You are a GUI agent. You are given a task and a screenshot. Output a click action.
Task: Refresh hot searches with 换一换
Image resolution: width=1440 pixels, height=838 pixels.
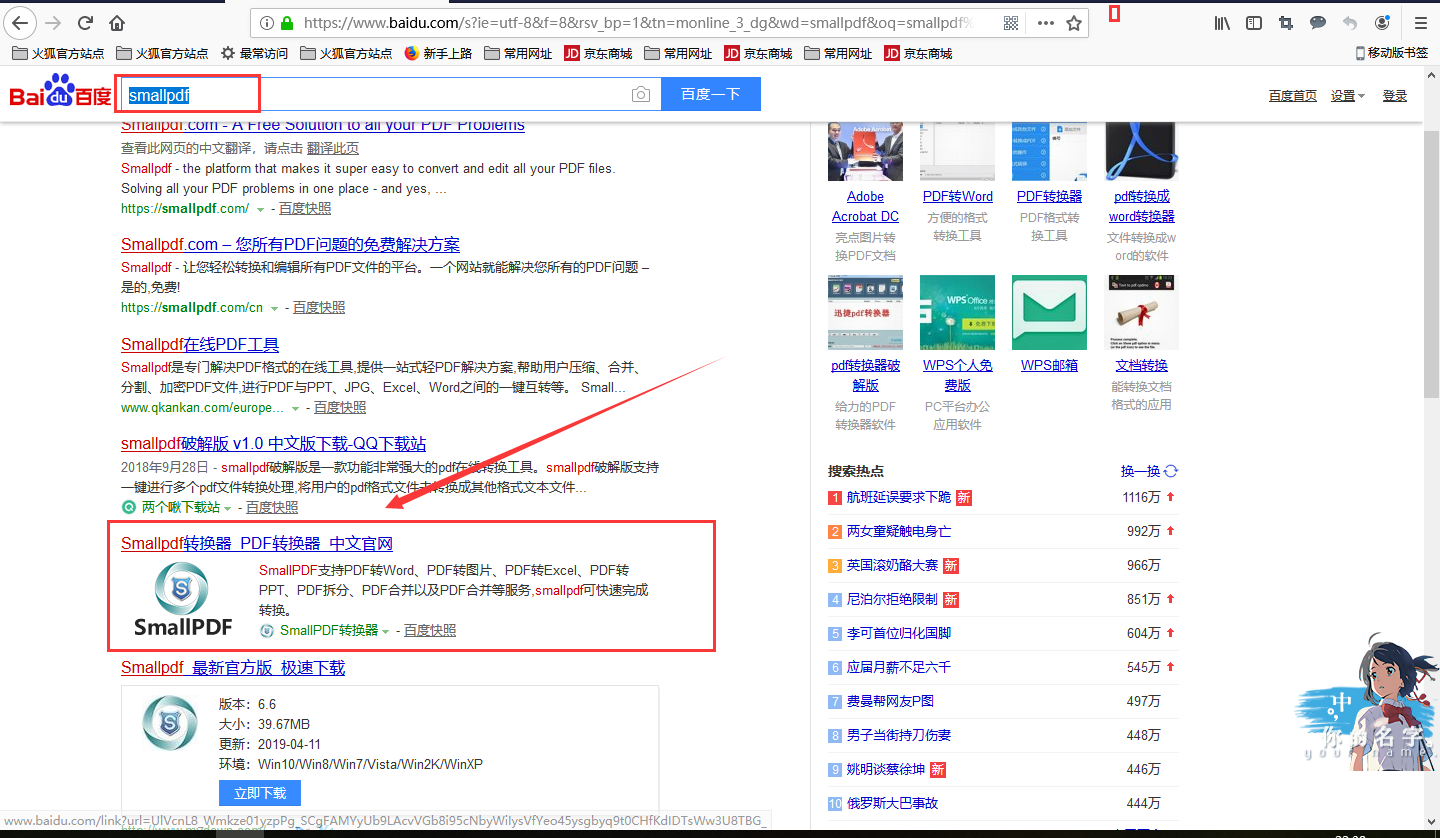tap(1149, 471)
